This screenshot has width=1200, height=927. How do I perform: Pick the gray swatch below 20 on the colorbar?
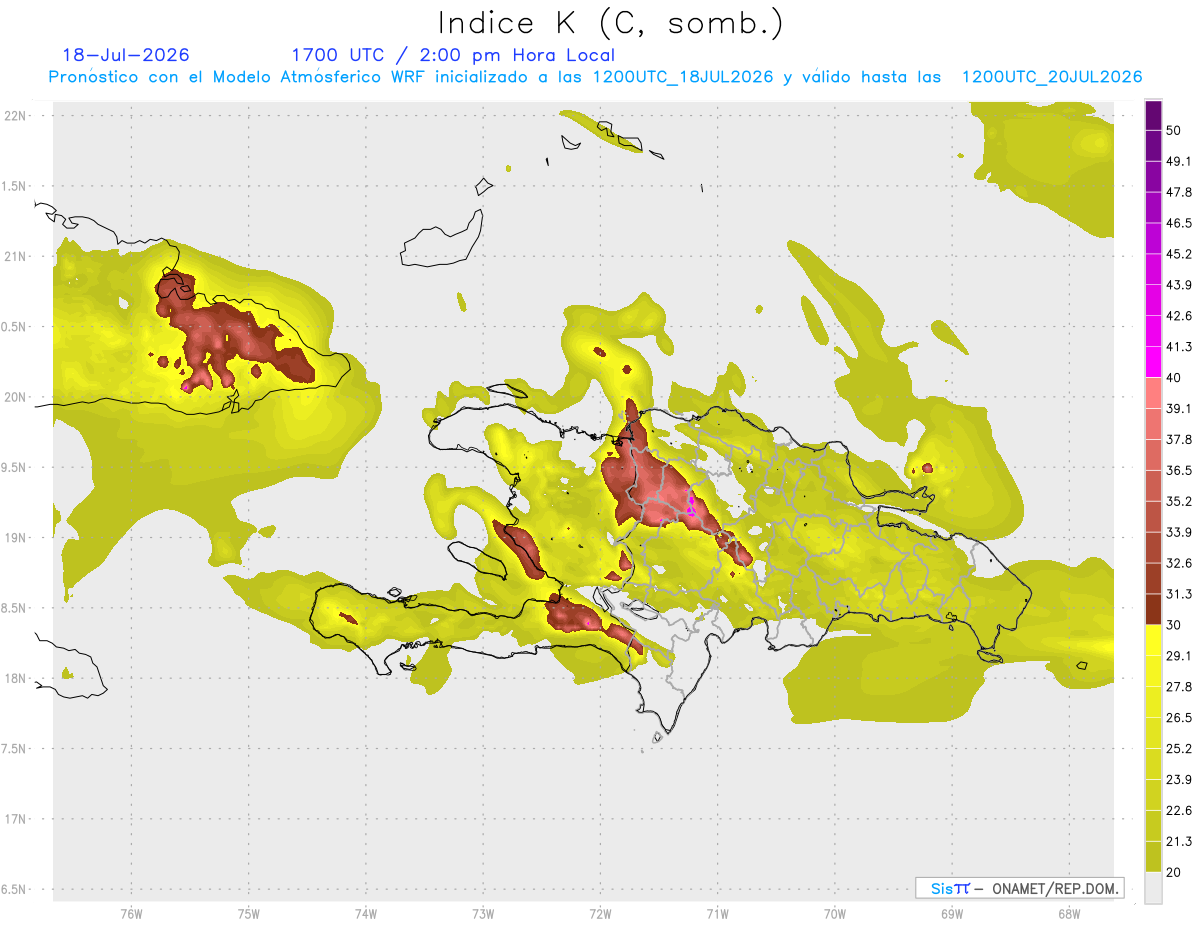pos(1153,888)
